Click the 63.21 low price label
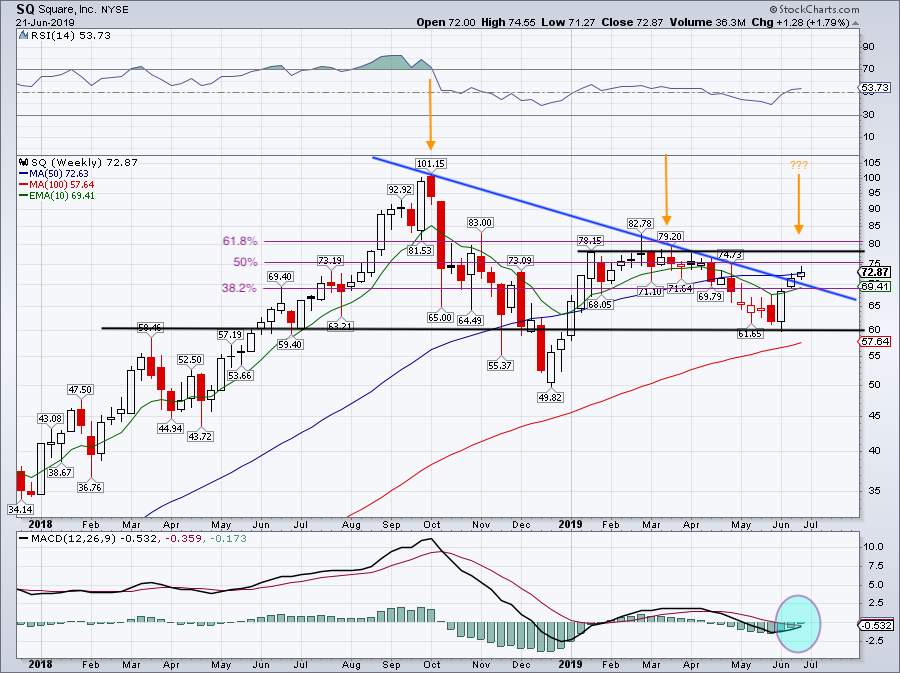 (x=340, y=326)
